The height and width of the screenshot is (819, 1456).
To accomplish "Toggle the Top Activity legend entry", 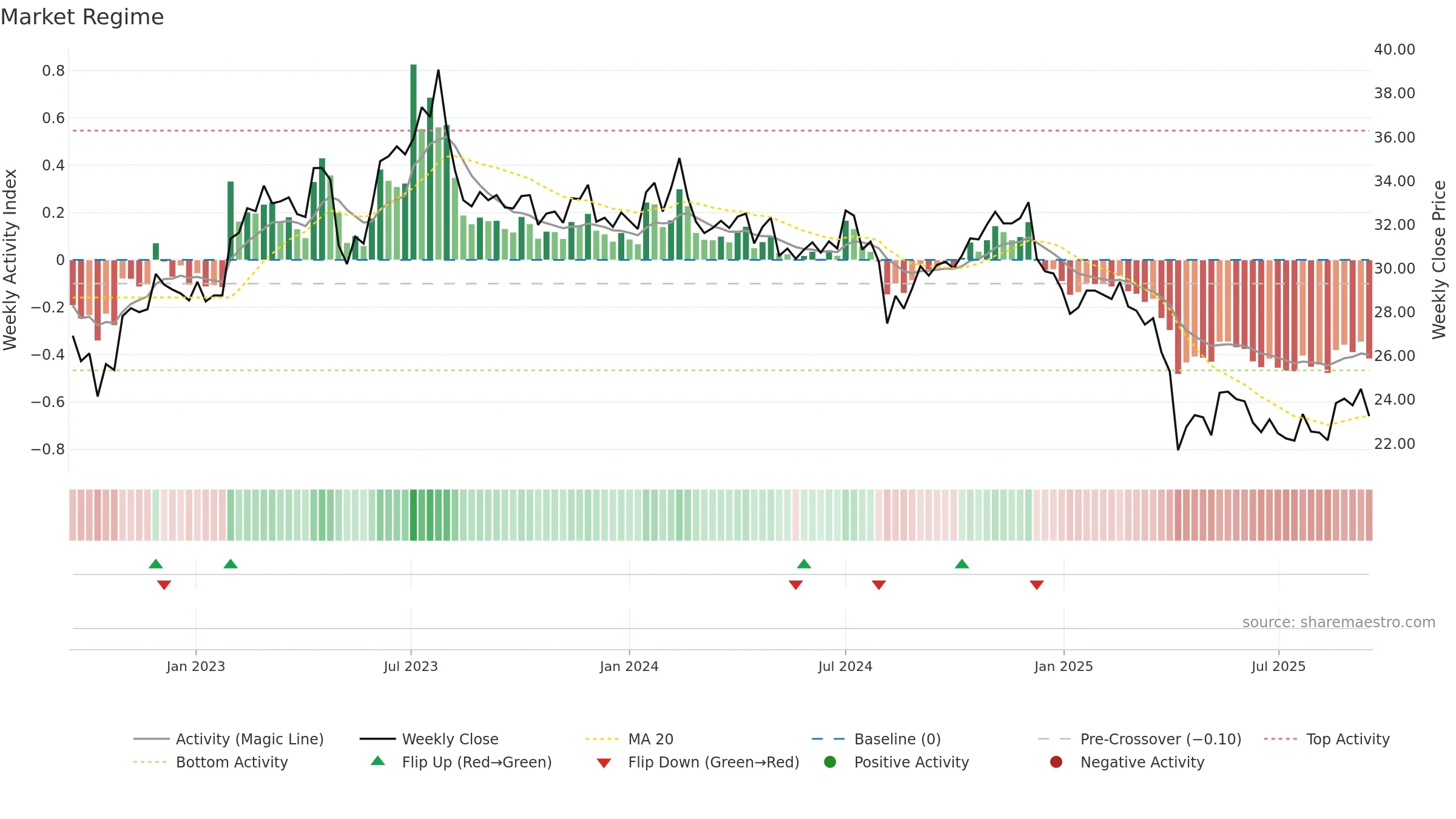I will tap(1326, 739).
